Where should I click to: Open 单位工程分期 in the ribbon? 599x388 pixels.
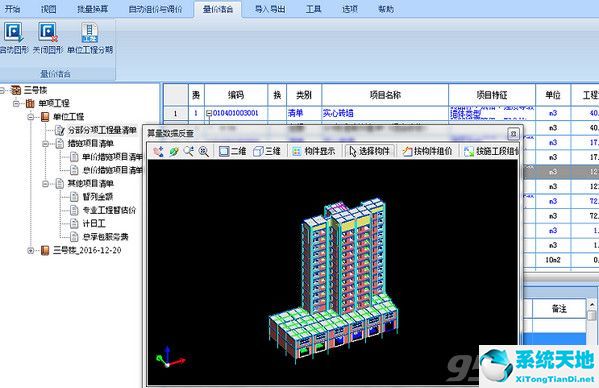point(90,38)
